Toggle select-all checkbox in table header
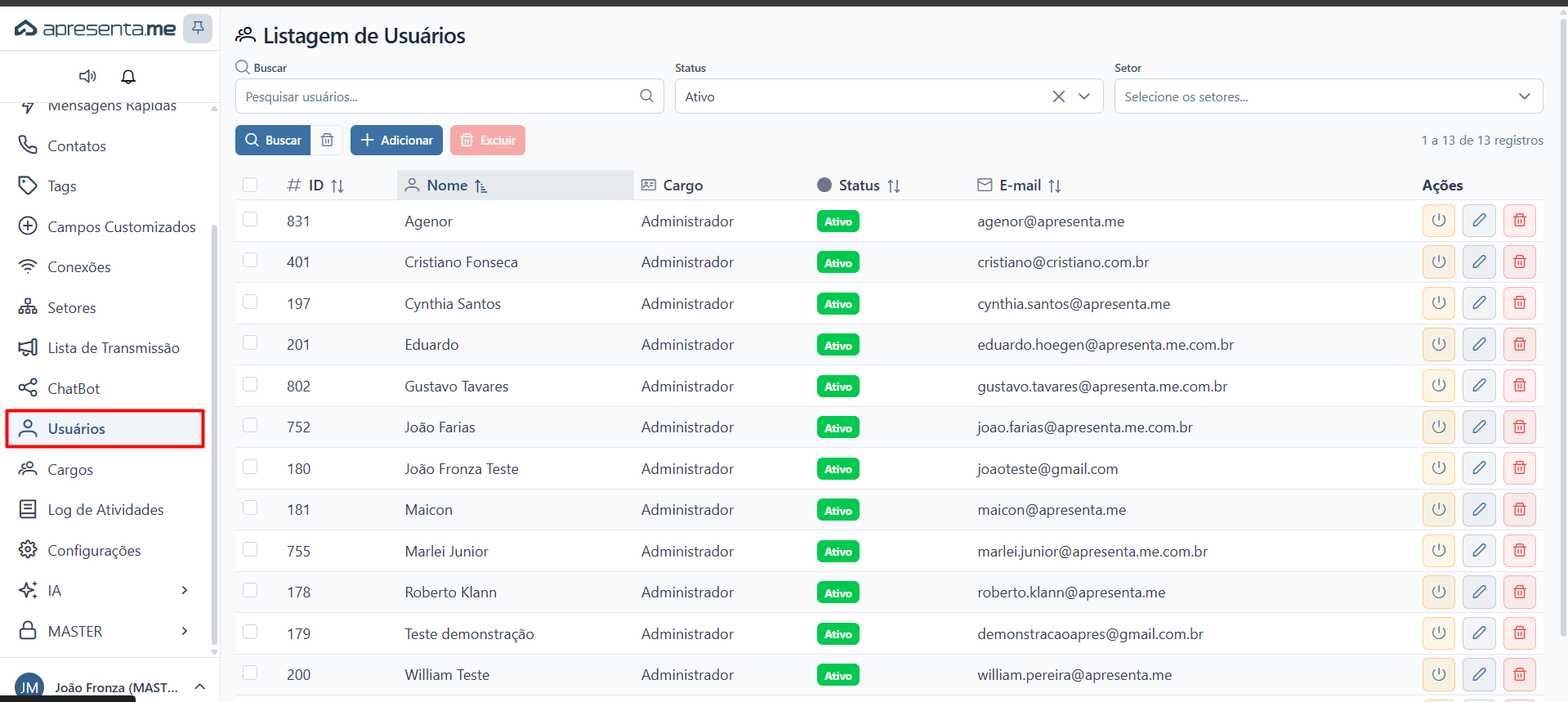 click(x=250, y=185)
